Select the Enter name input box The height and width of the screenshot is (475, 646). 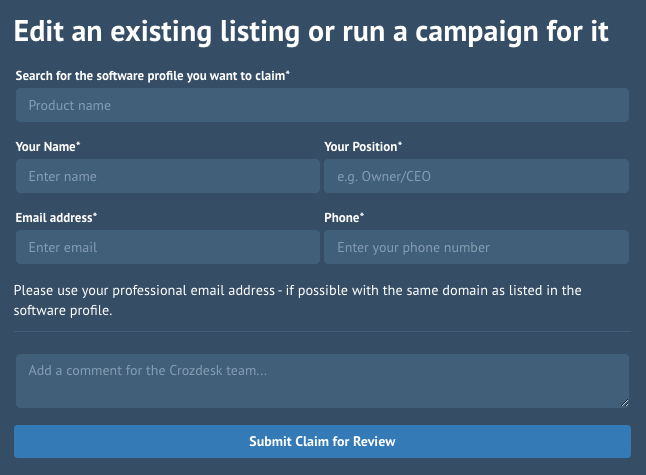[168, 176]
